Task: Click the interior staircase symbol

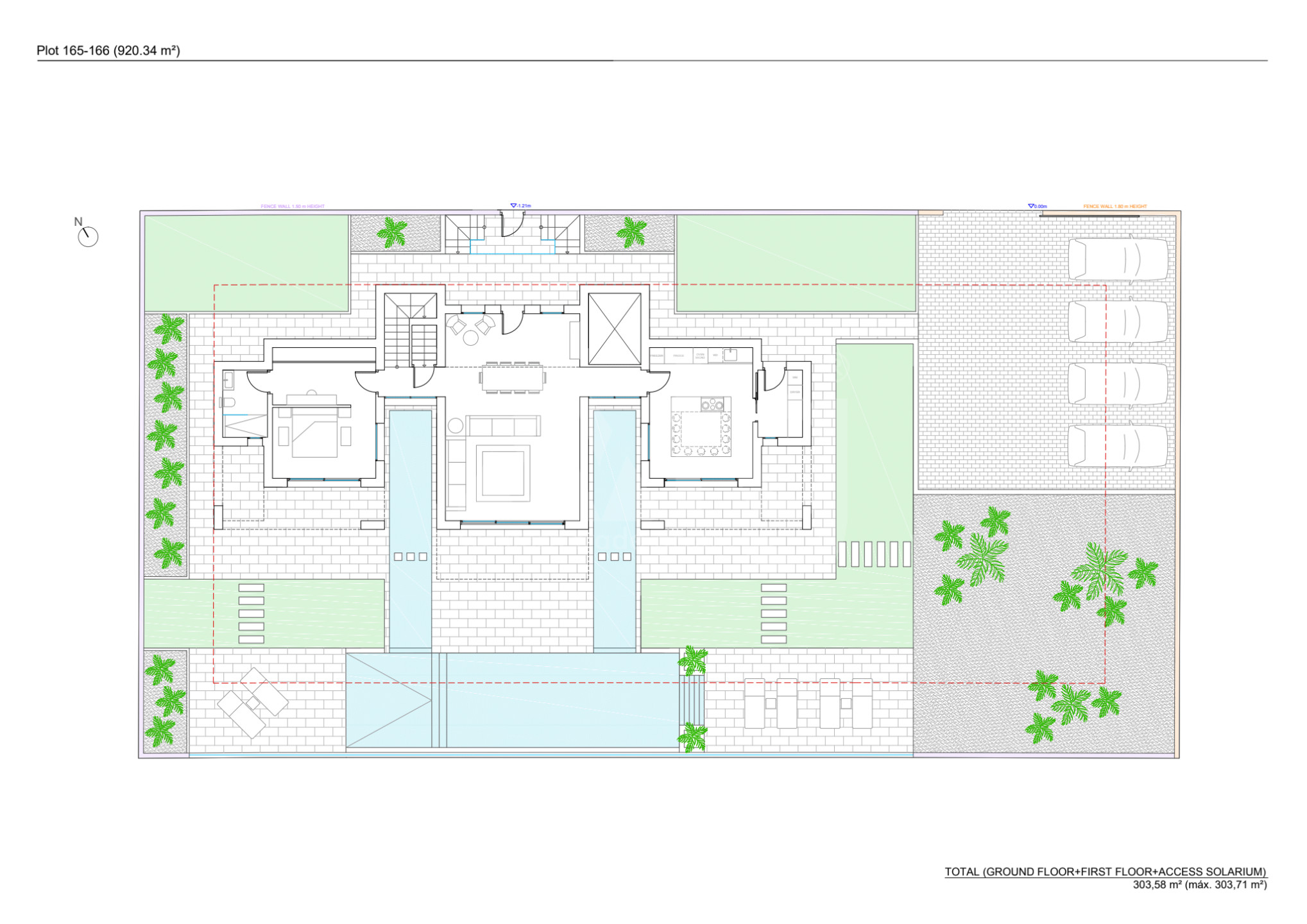Action: click(411, 330)
